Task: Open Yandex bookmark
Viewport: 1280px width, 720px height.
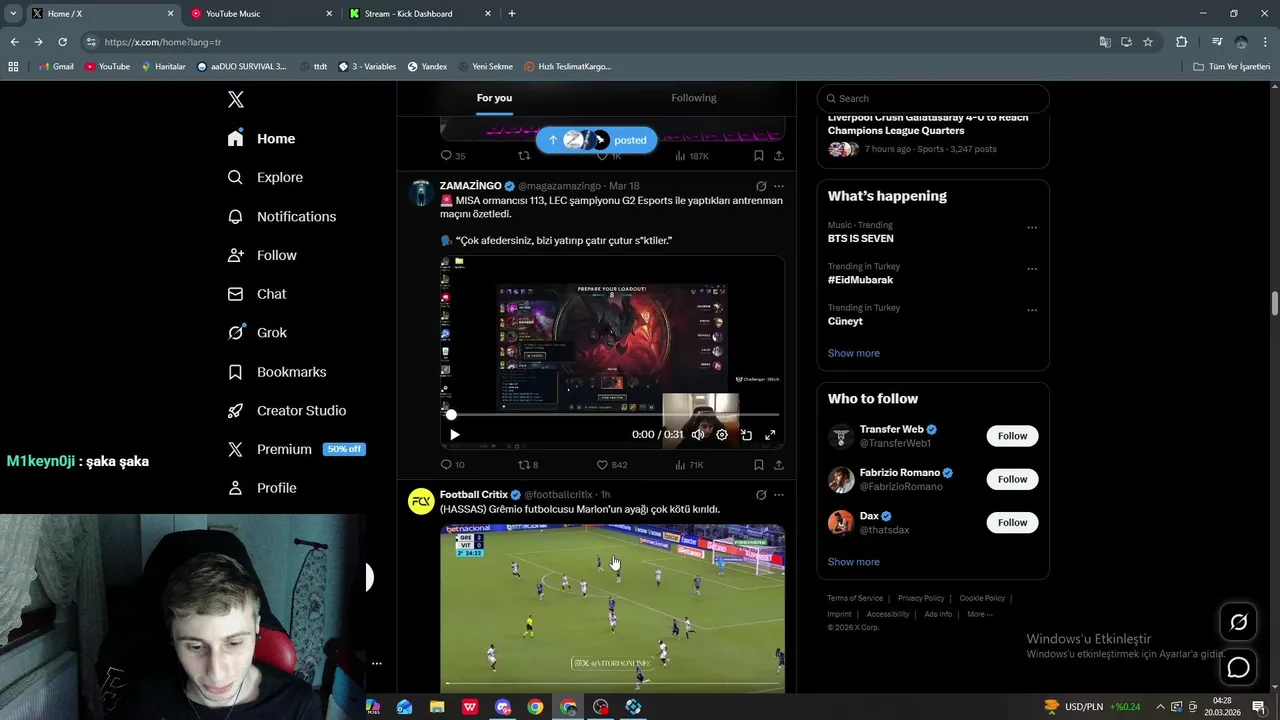Action: click(x=427, y=67)
